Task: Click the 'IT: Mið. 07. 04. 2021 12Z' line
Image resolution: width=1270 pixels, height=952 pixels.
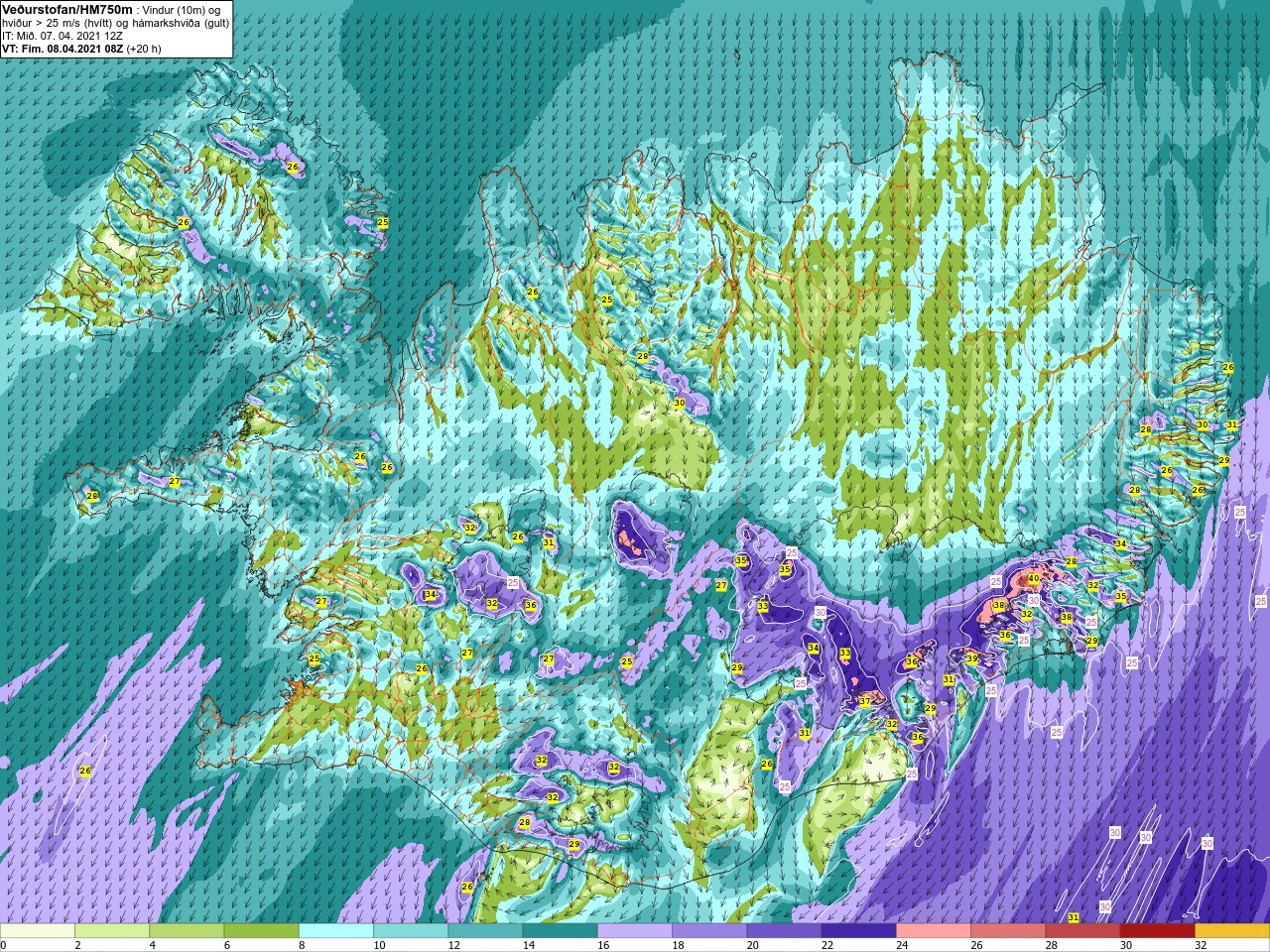Action: tap(63, 35)
